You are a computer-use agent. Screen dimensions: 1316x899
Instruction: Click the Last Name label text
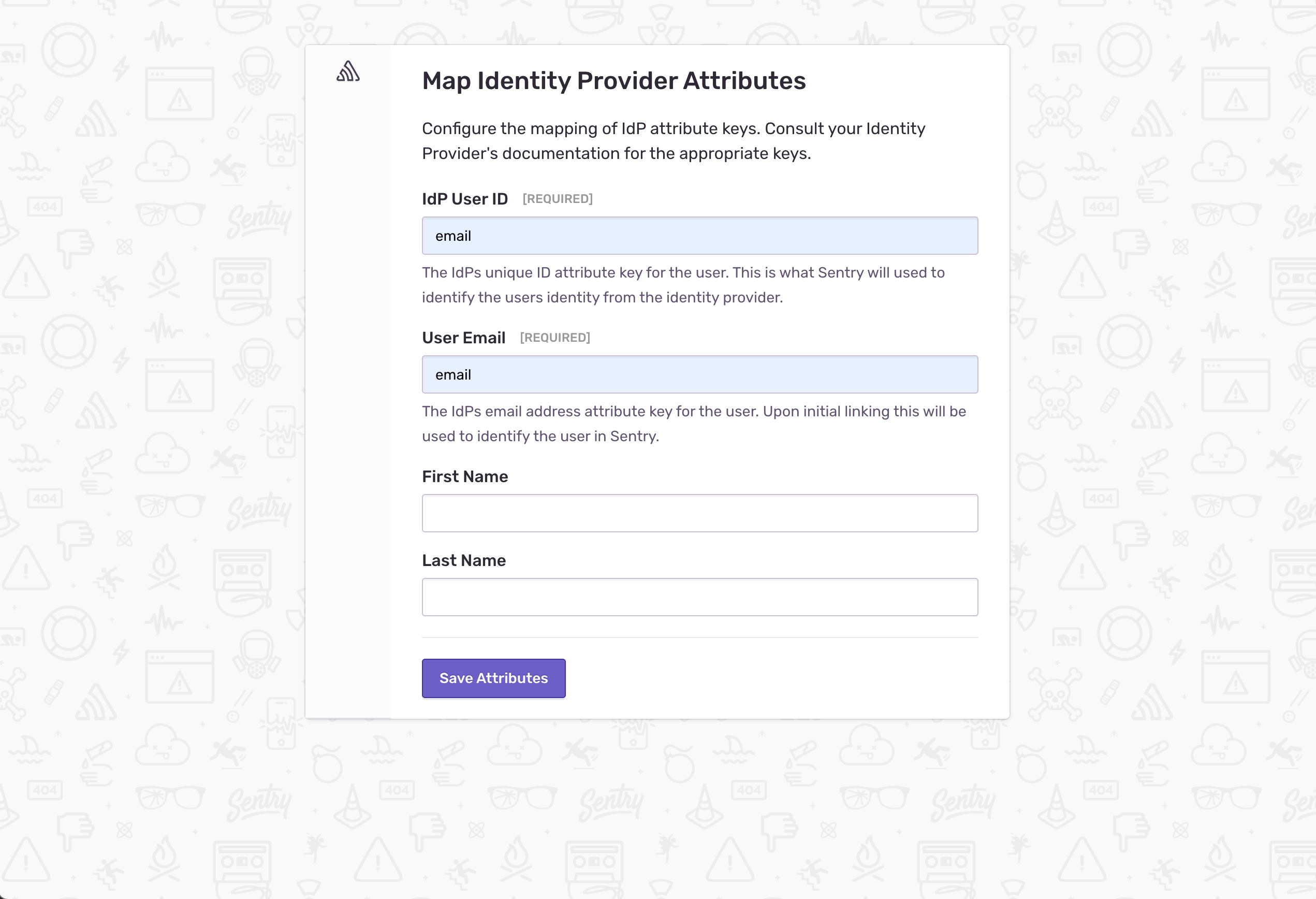pyautogui.click(x=464, y=560)
